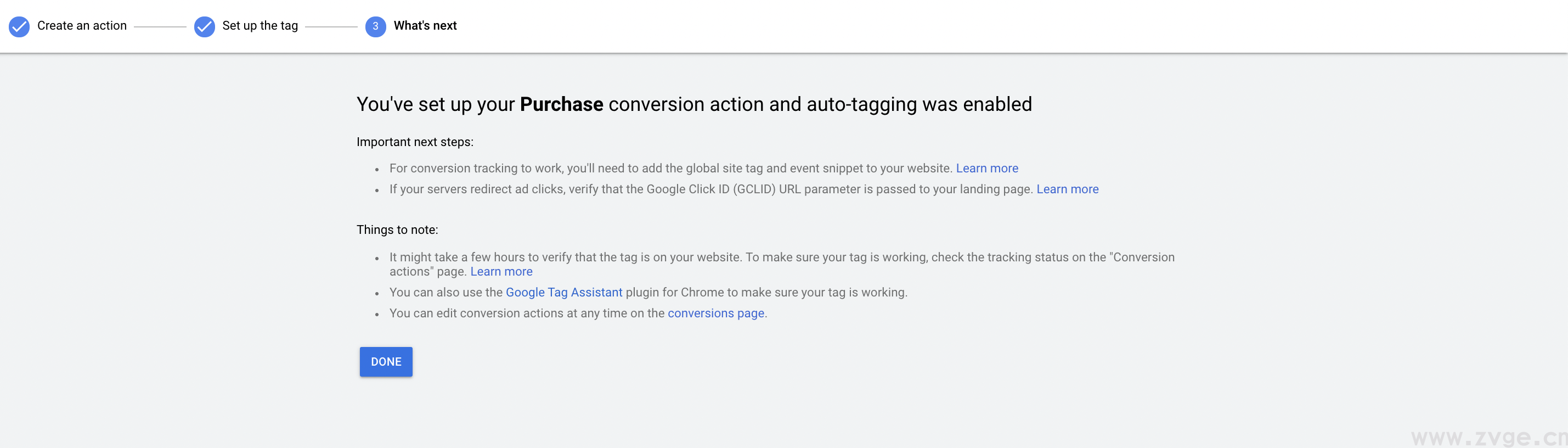This screenshot has height=448, width=1568.
Task: Open Learn more about global site tag
Action: coord(986,168)
